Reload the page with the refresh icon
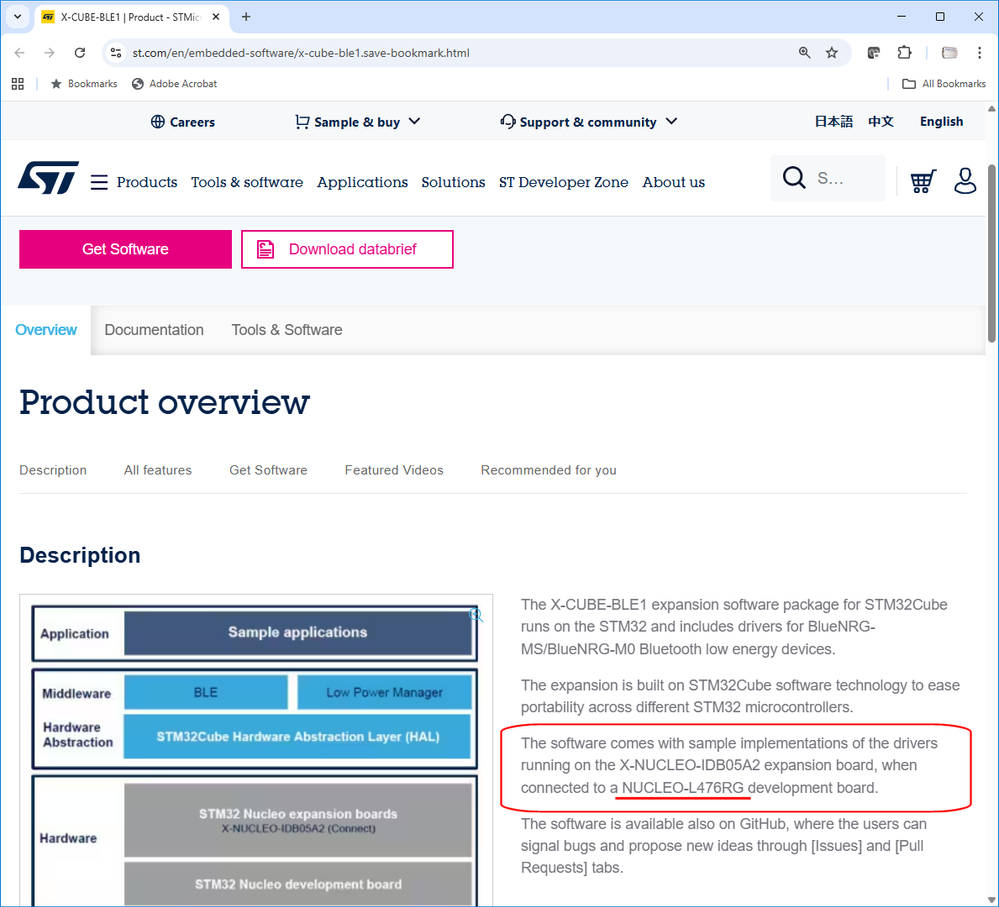Screen dimensions: 999x907 pos(80,53)
